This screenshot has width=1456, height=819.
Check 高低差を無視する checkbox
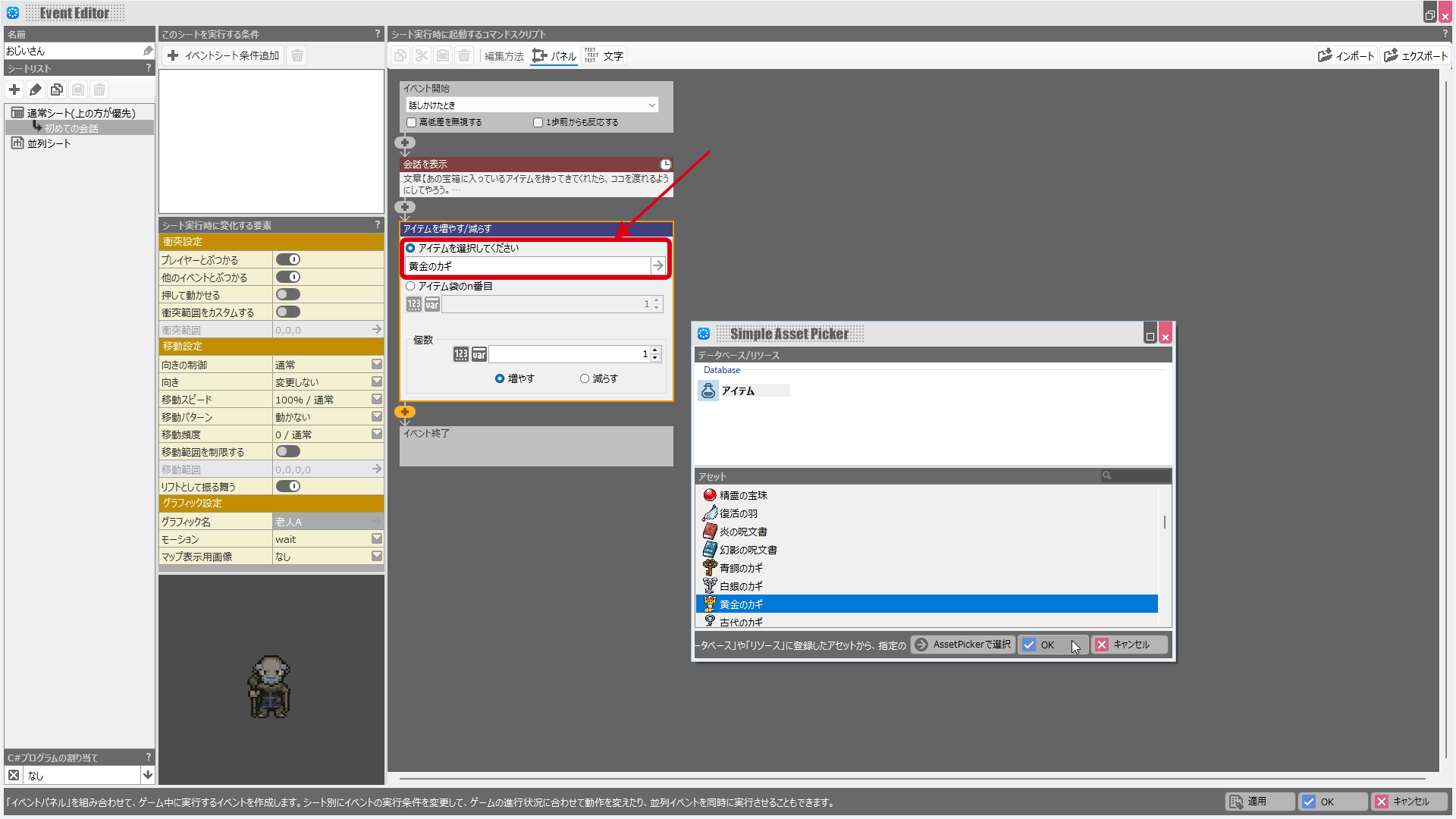tap(412, 122)
